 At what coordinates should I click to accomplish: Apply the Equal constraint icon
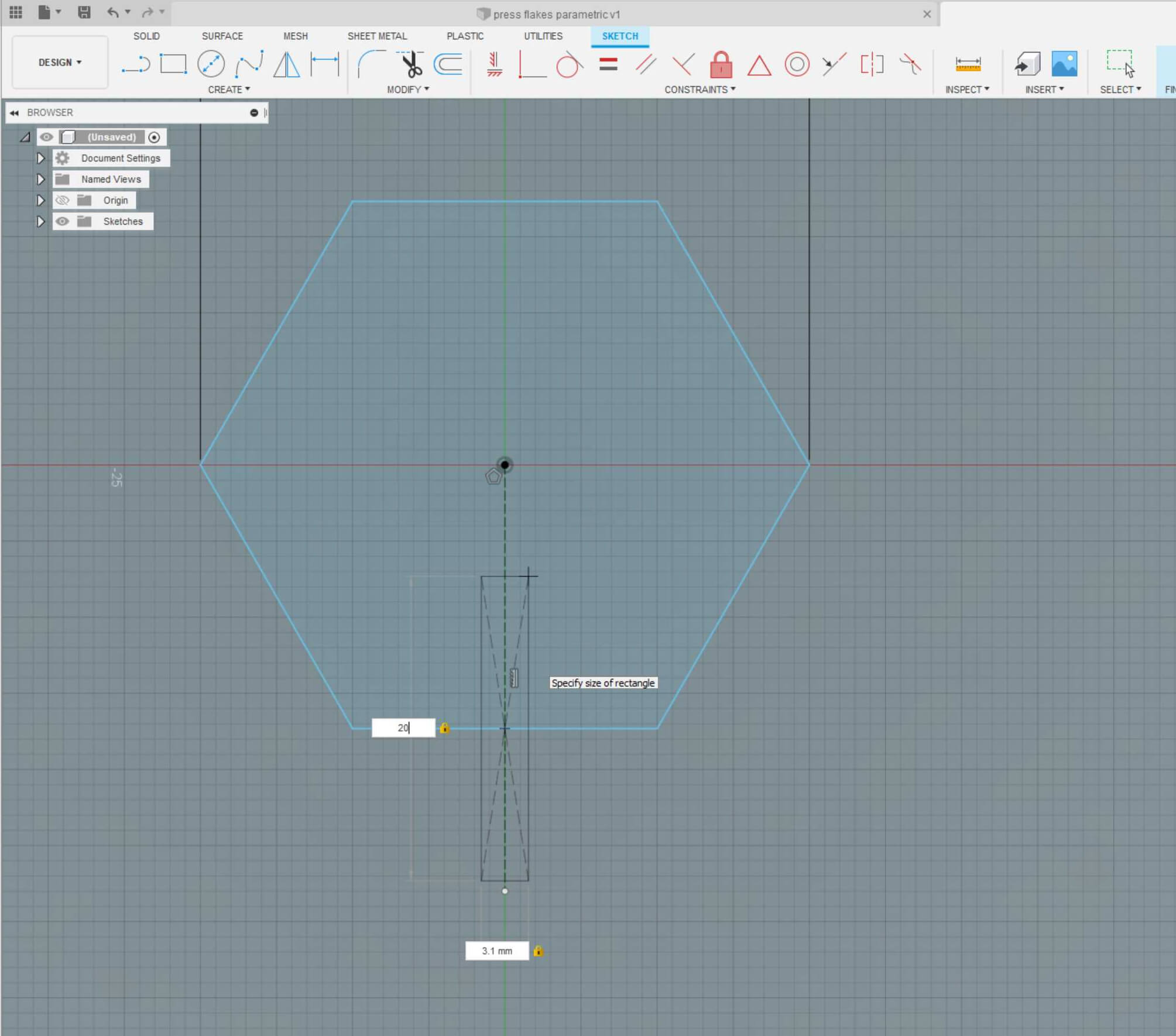(x=609, y=64)
